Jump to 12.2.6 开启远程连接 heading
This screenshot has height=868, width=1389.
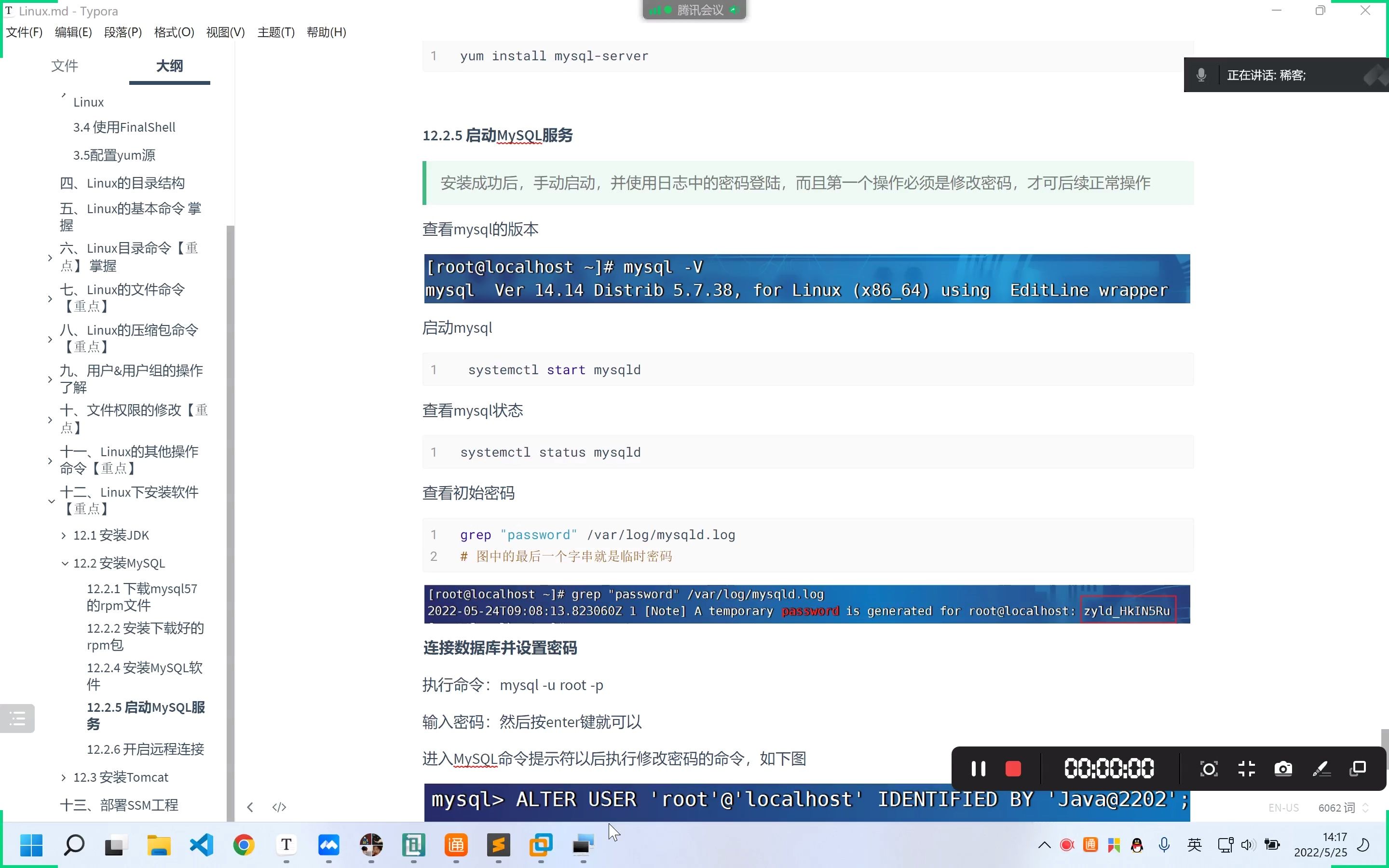tap(145, 748)
